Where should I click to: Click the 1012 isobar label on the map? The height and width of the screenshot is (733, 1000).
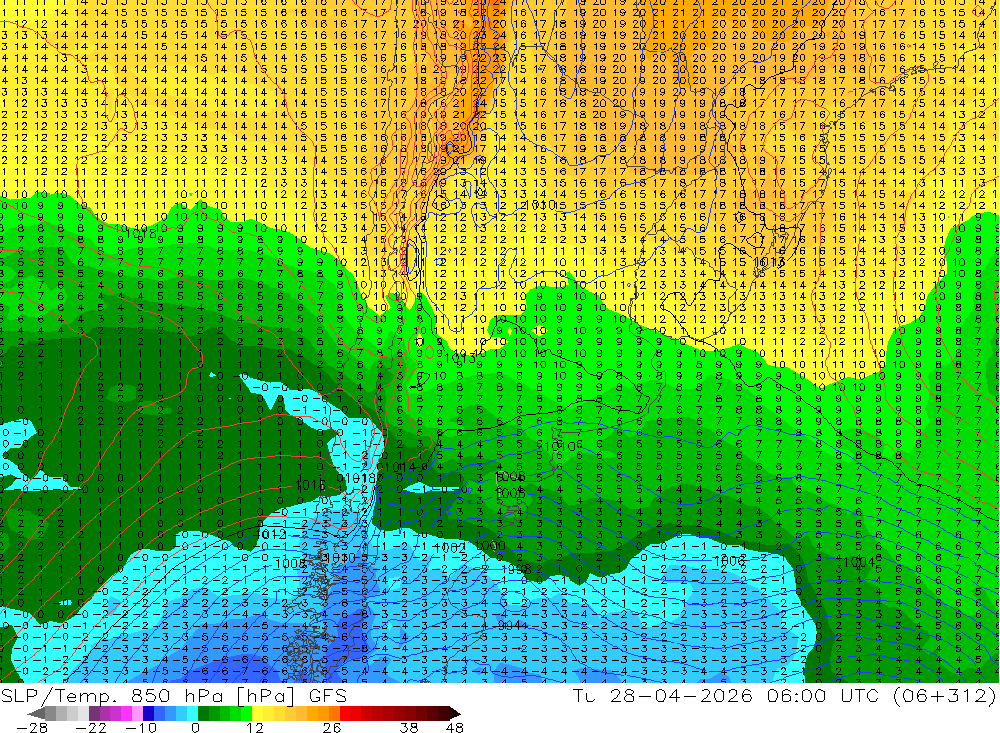point(270,534)
